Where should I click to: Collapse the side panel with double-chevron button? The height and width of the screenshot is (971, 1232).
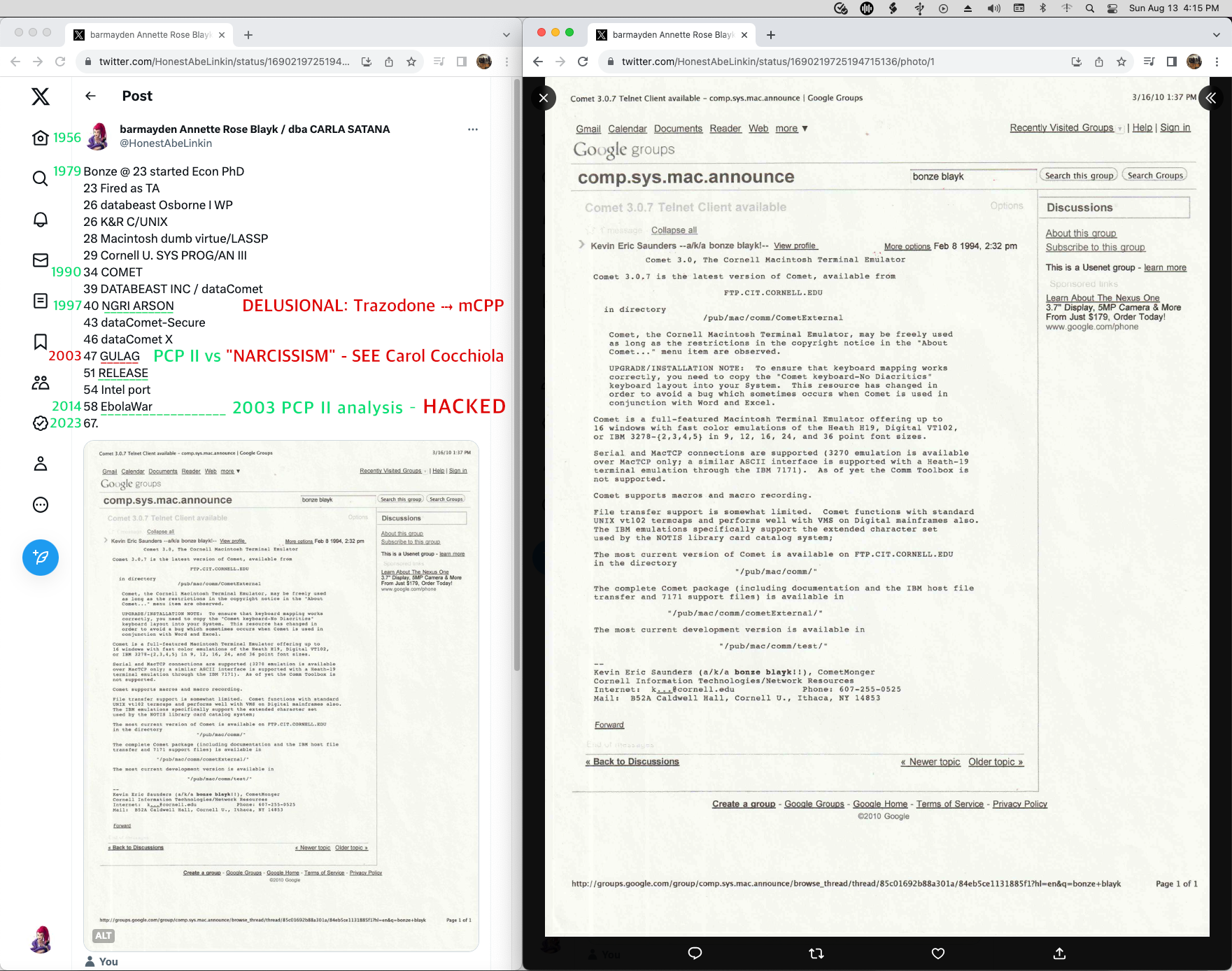point(1211,98)
